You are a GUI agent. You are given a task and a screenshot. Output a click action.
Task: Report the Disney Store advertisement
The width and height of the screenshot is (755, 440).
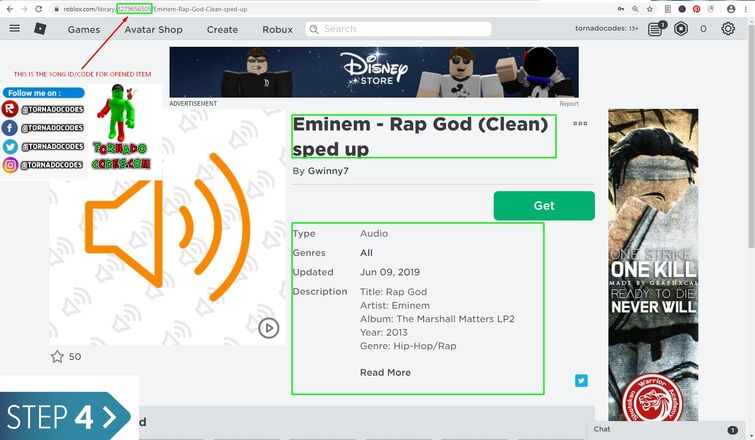[x=569, y=104]
